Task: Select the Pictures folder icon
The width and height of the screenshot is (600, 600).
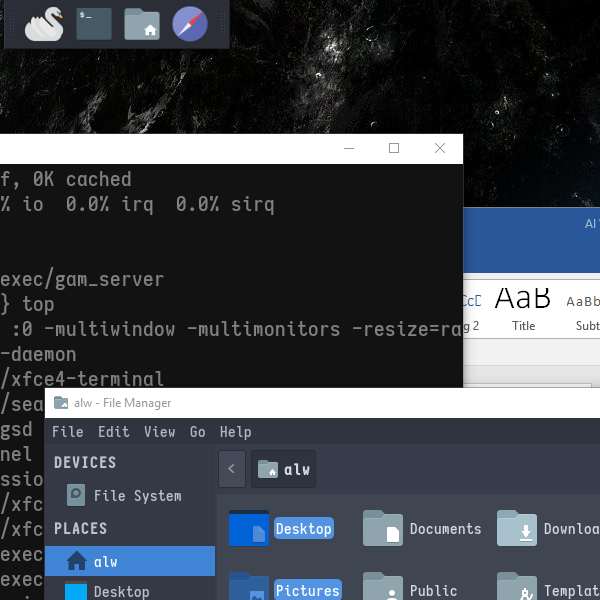Action: pyautogui.click(x=248, y=588)
